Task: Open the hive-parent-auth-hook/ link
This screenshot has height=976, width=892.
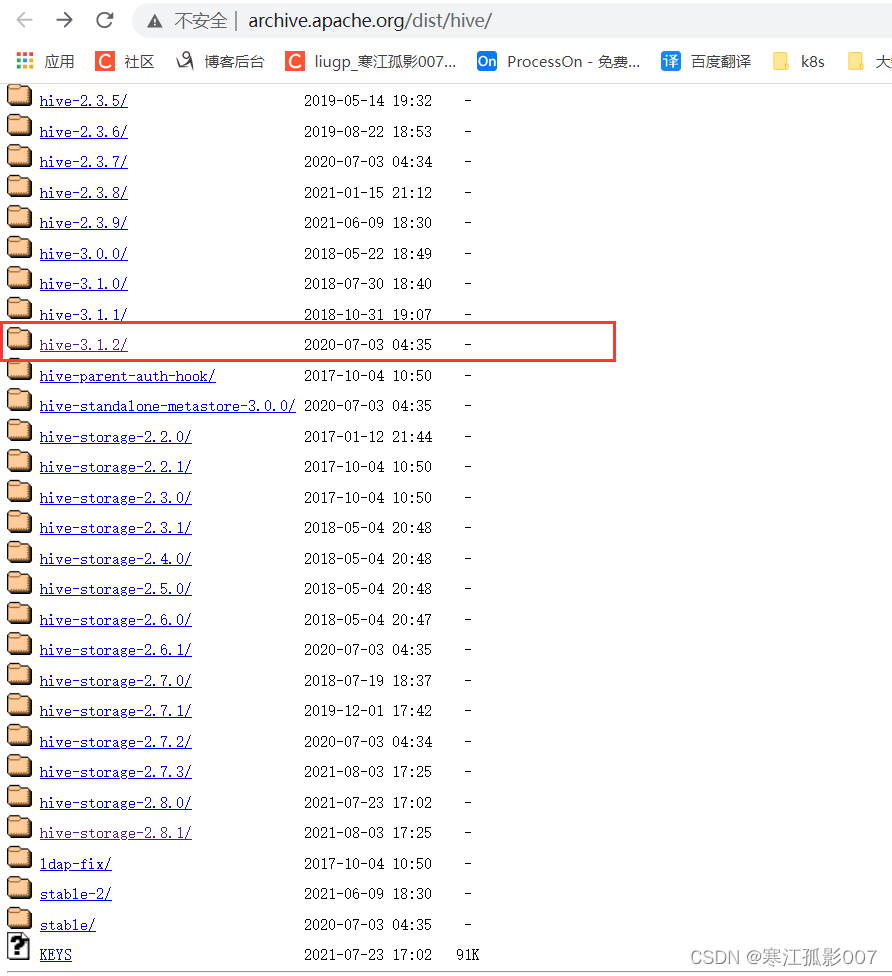Action: click(128, 376)
